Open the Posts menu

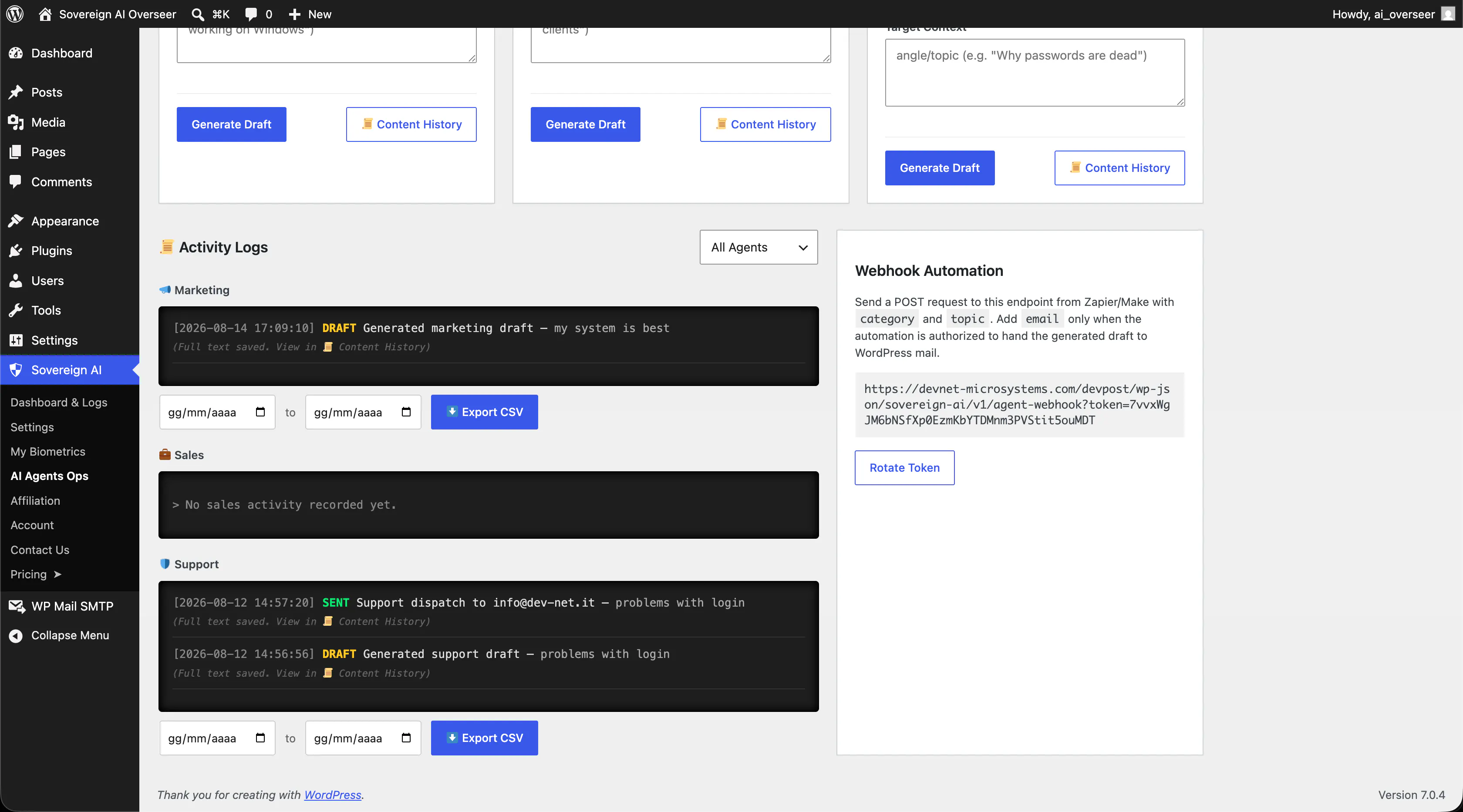click(x=47, y=93)
